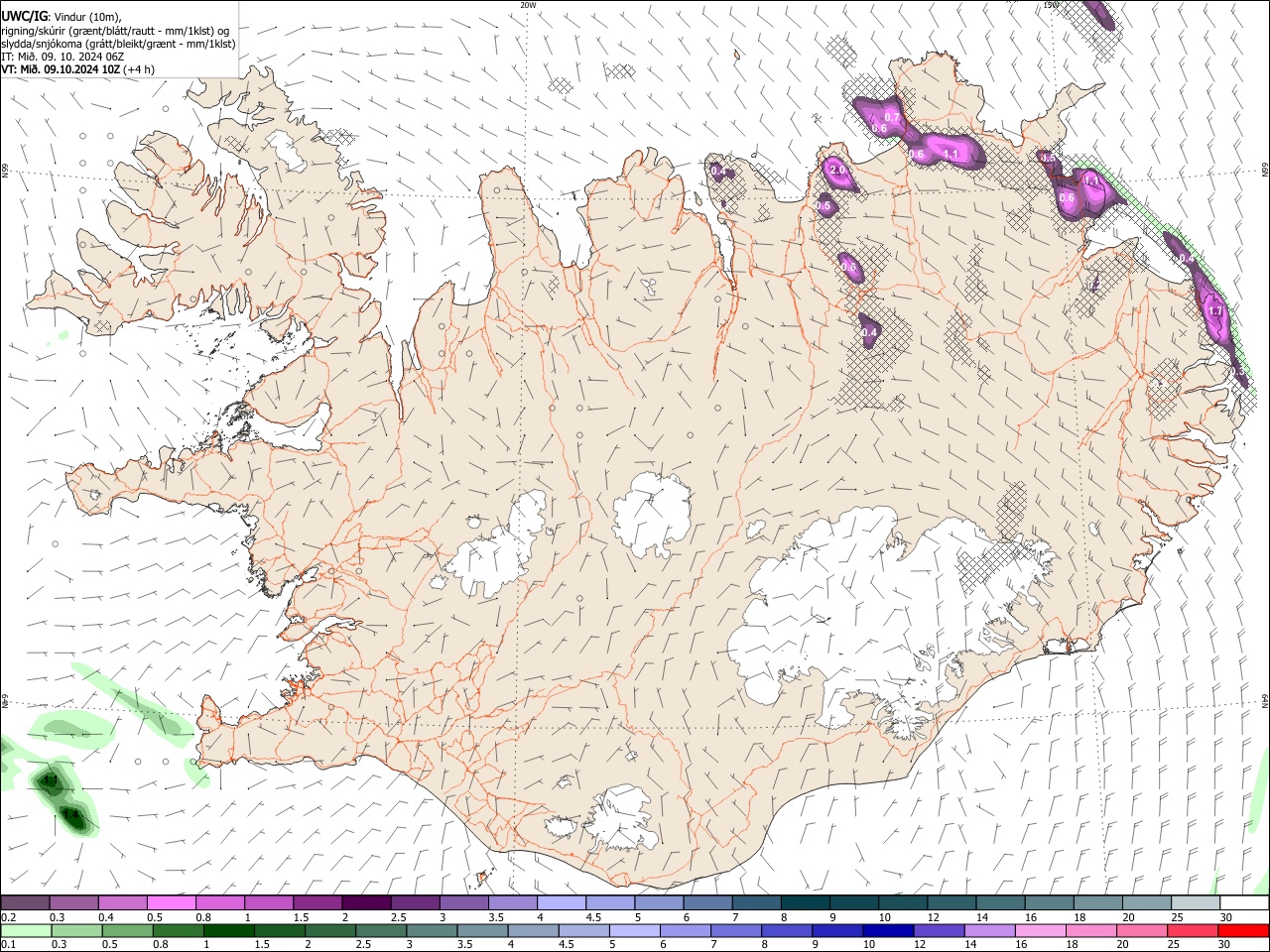Click the 15W longitude label

pyautogui.click(x=1051, y=5)
